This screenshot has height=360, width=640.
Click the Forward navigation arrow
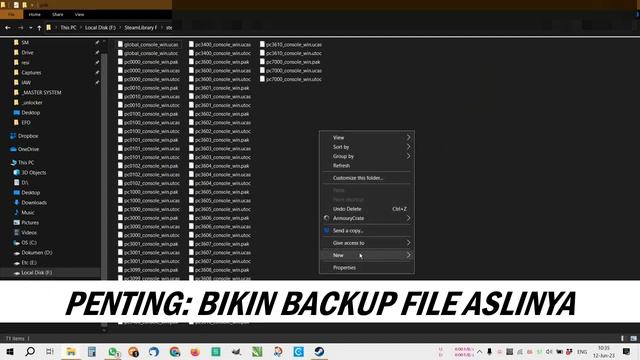point(20,28)
